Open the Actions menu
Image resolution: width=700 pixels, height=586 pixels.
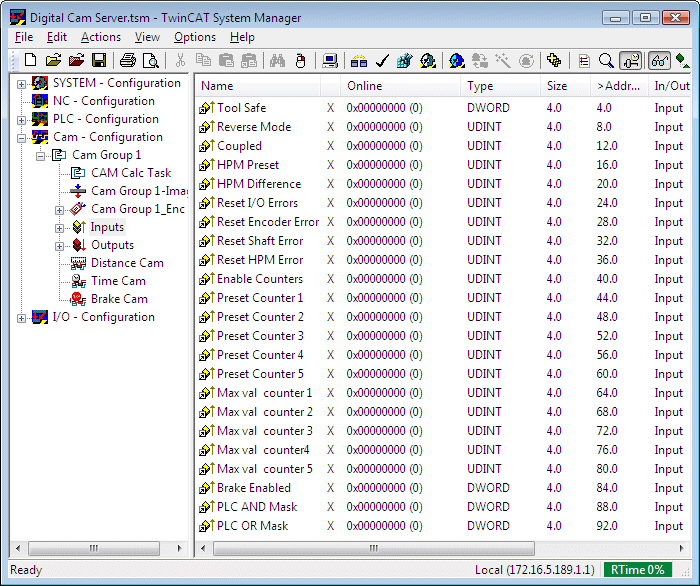click(100, 37)
